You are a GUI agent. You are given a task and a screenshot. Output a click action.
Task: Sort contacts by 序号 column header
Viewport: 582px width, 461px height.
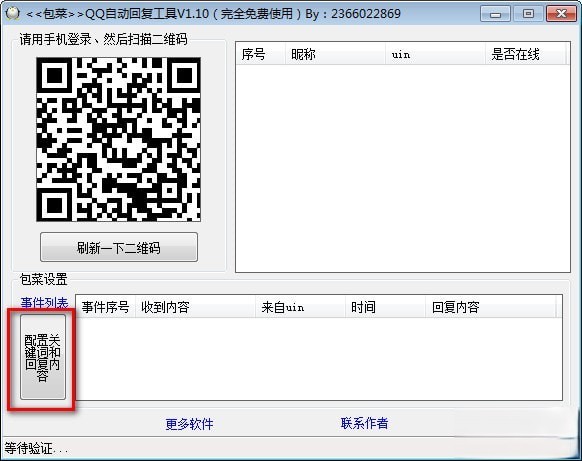pyautogui.click(x=261, y=54)
